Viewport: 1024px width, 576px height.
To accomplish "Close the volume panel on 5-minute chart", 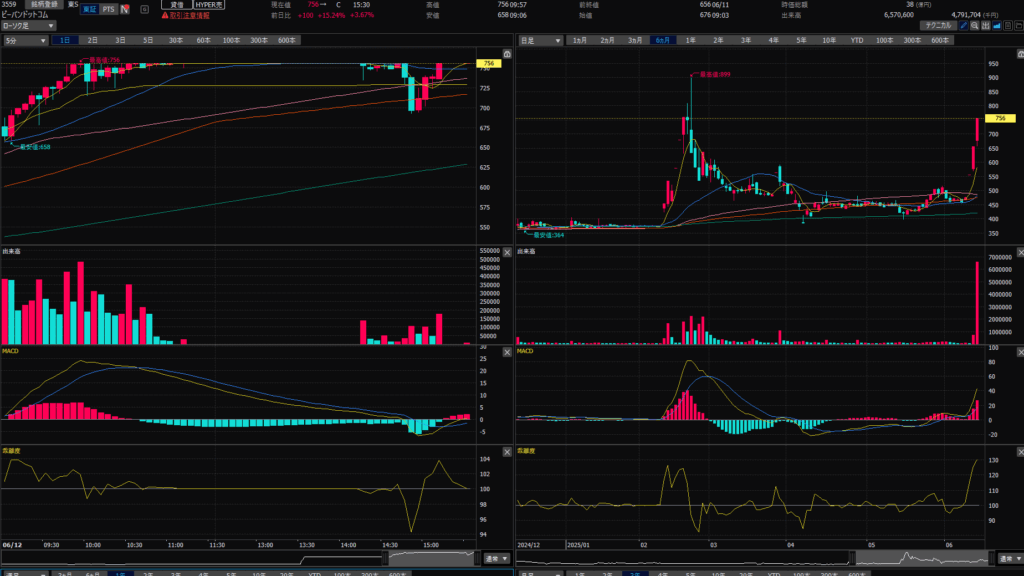I will (507, 252).
